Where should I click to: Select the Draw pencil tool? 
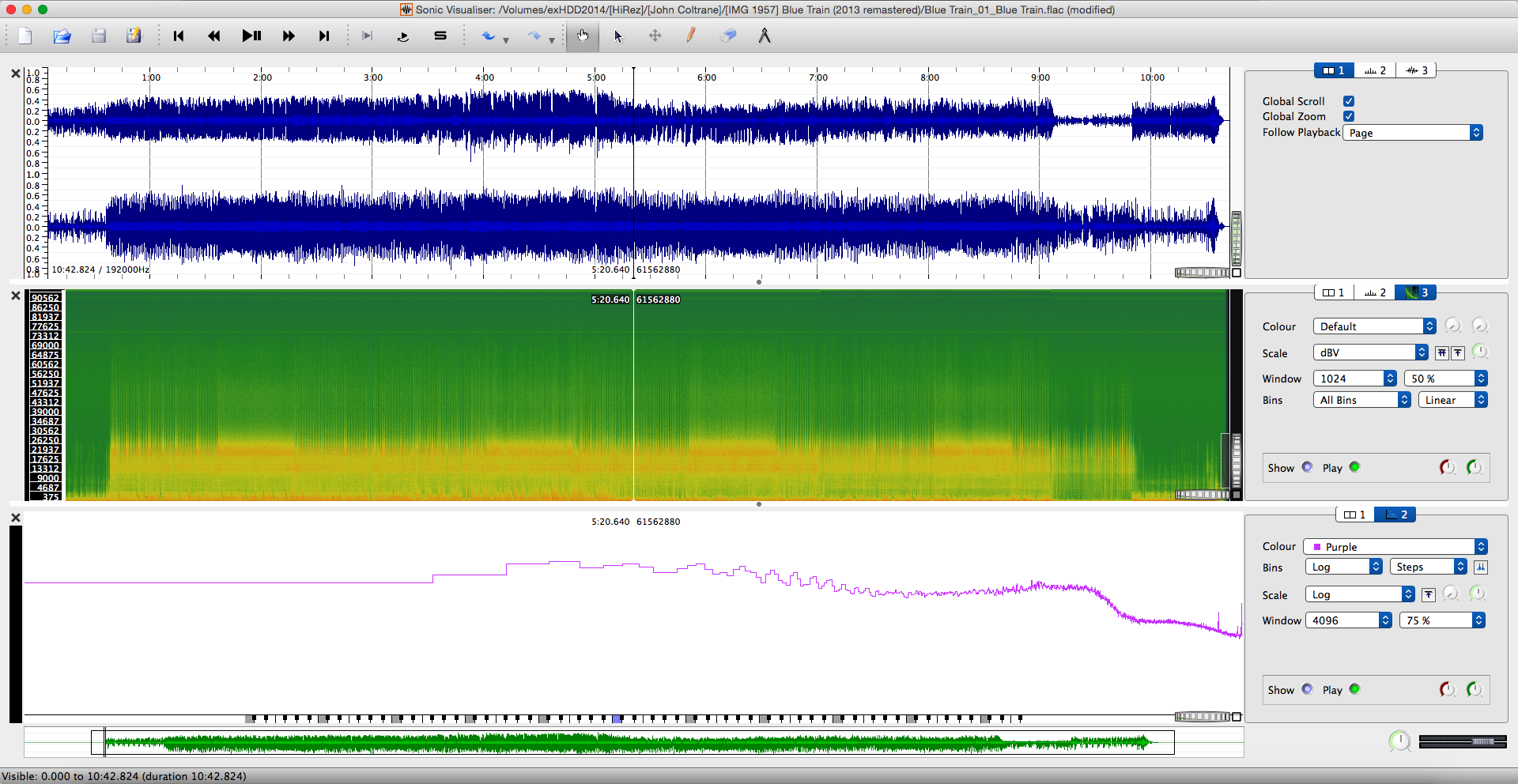click(691, 36)
